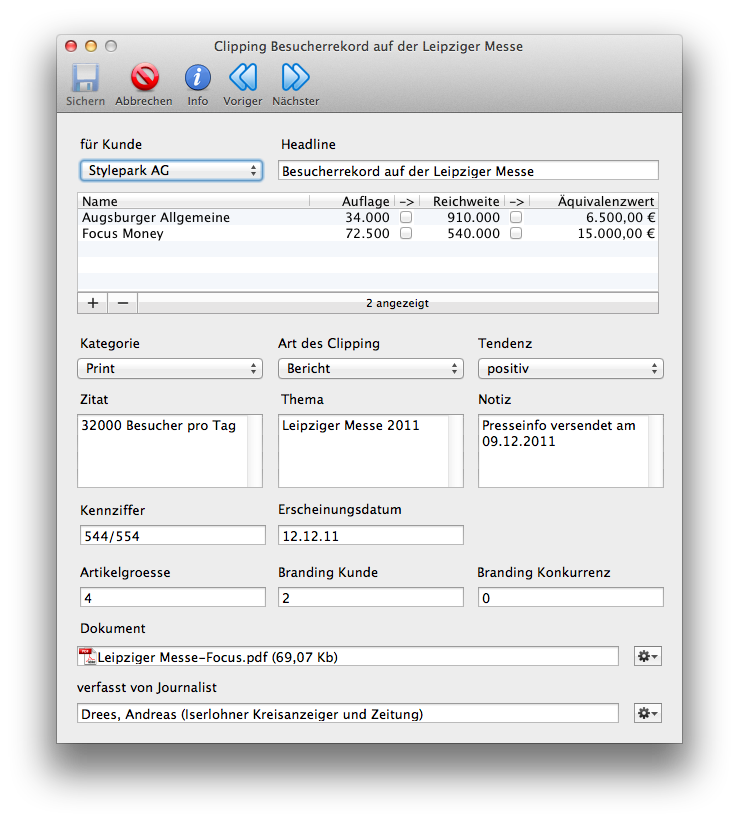Click Äquivalenzwert 6.500,00 €

(x=621, y=217)
